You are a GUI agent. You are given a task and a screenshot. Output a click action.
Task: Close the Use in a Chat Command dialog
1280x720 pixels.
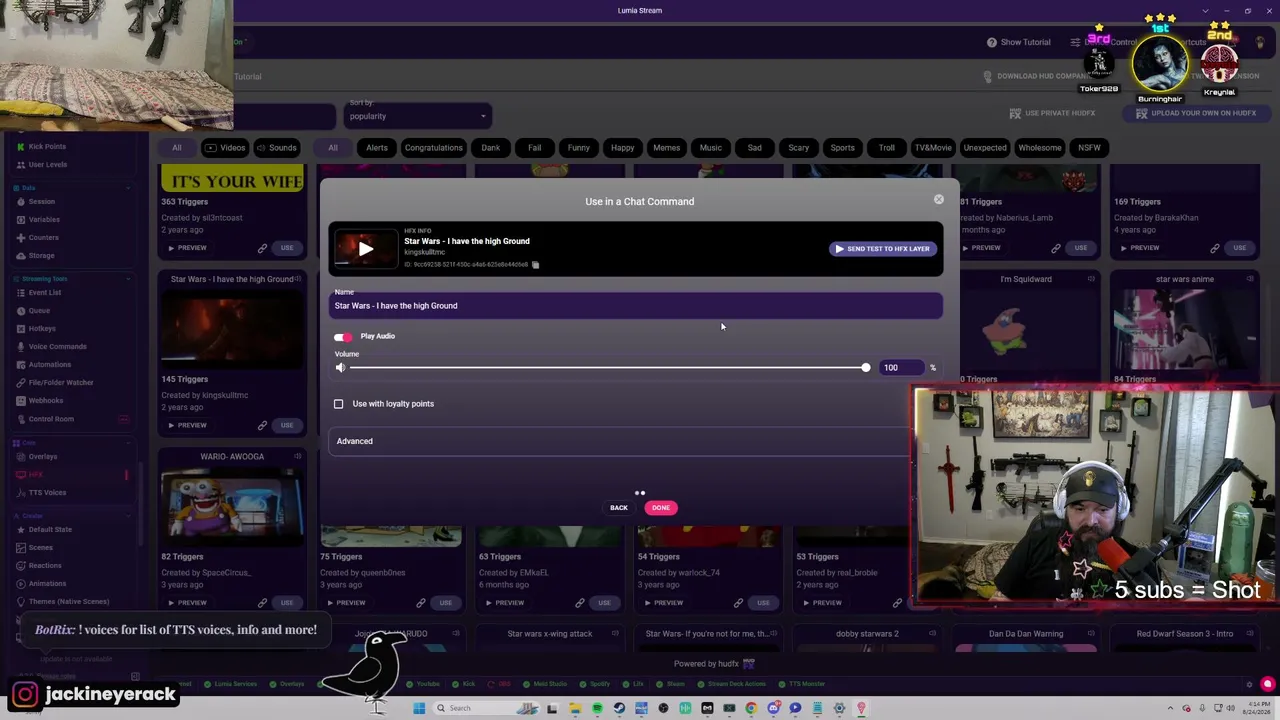938,200
